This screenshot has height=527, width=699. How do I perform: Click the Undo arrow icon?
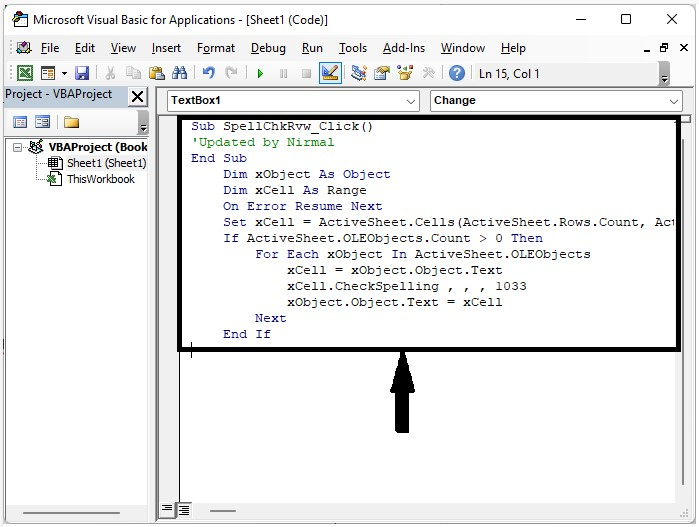[208, 73]
